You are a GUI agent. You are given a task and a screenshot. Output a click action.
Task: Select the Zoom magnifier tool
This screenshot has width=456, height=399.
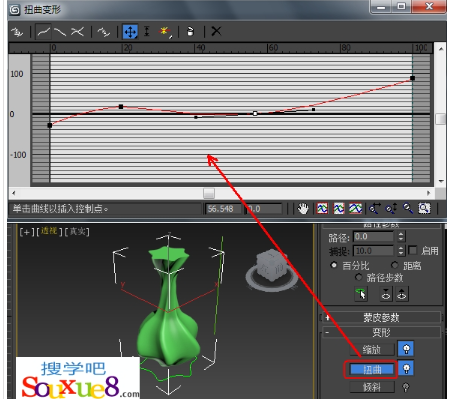coord(408,209)
